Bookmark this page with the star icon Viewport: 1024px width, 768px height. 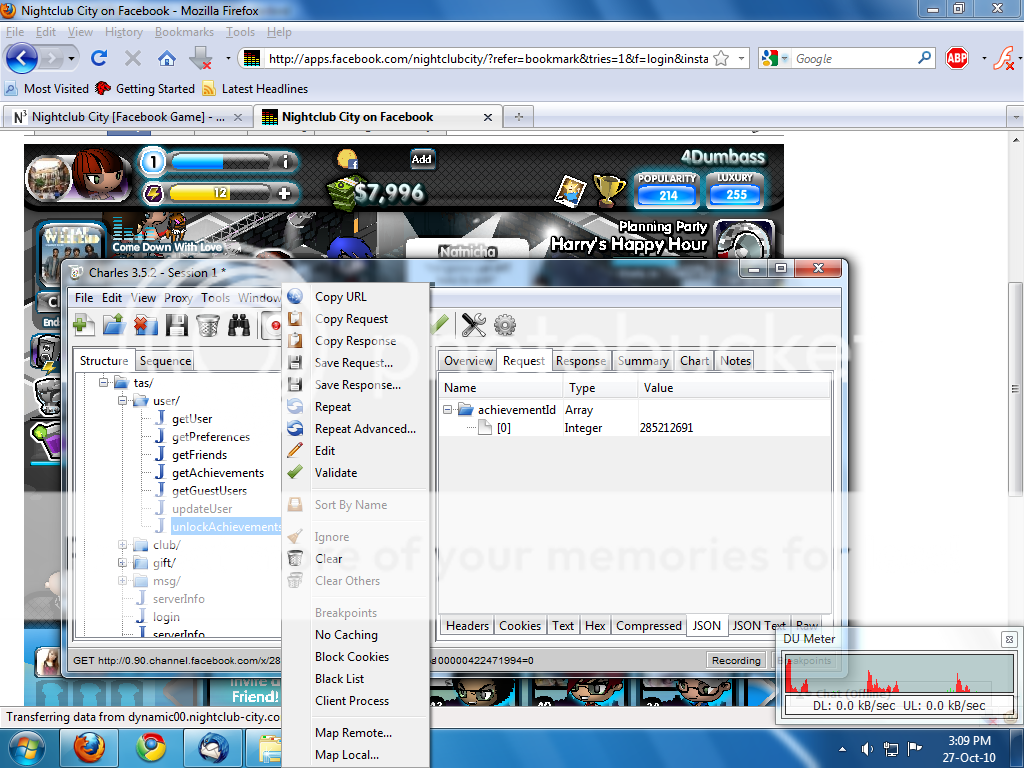[x=721, y=59]
